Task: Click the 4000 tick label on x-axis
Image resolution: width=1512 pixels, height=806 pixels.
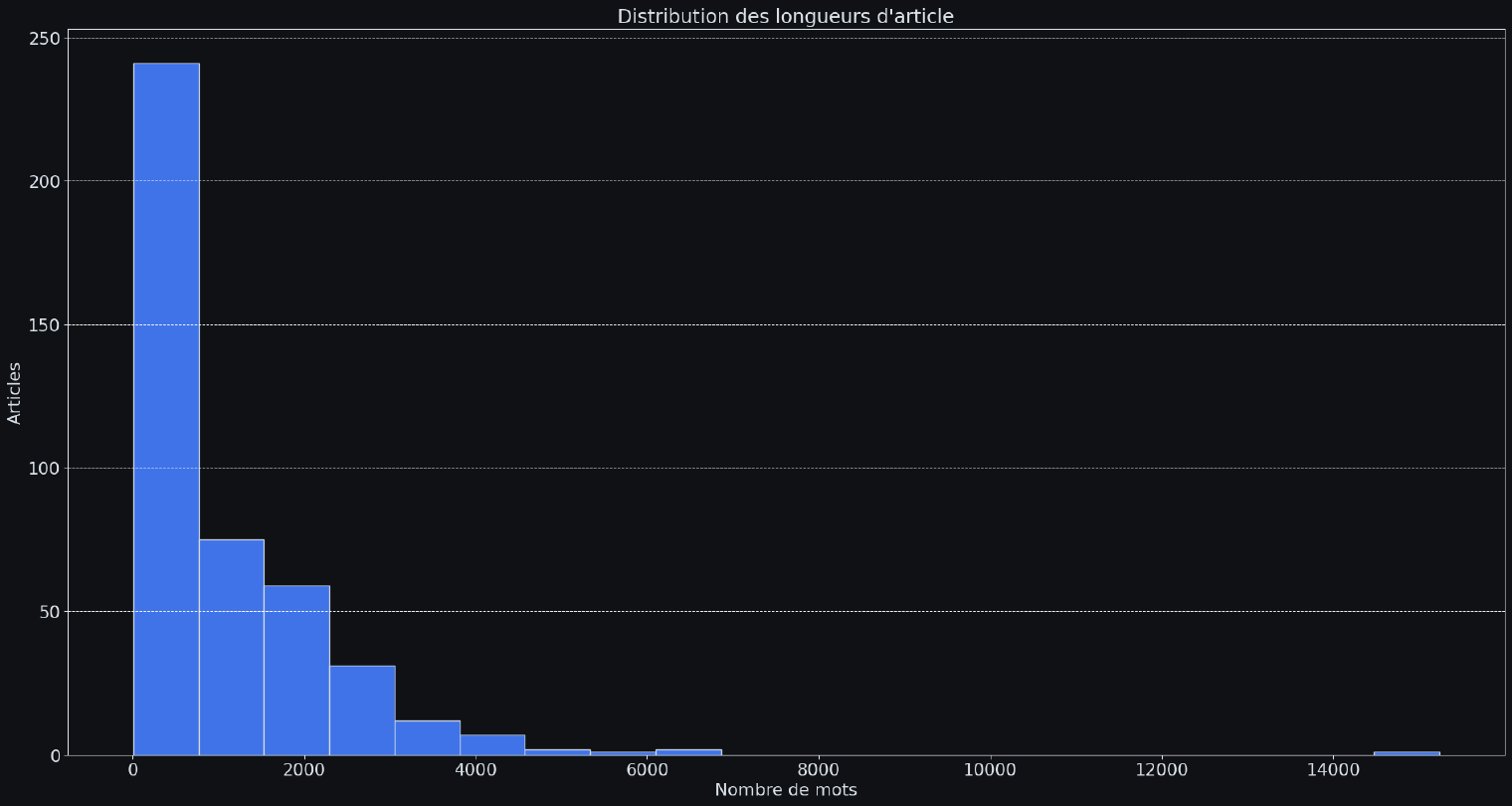Action: (x=475, y=770)
